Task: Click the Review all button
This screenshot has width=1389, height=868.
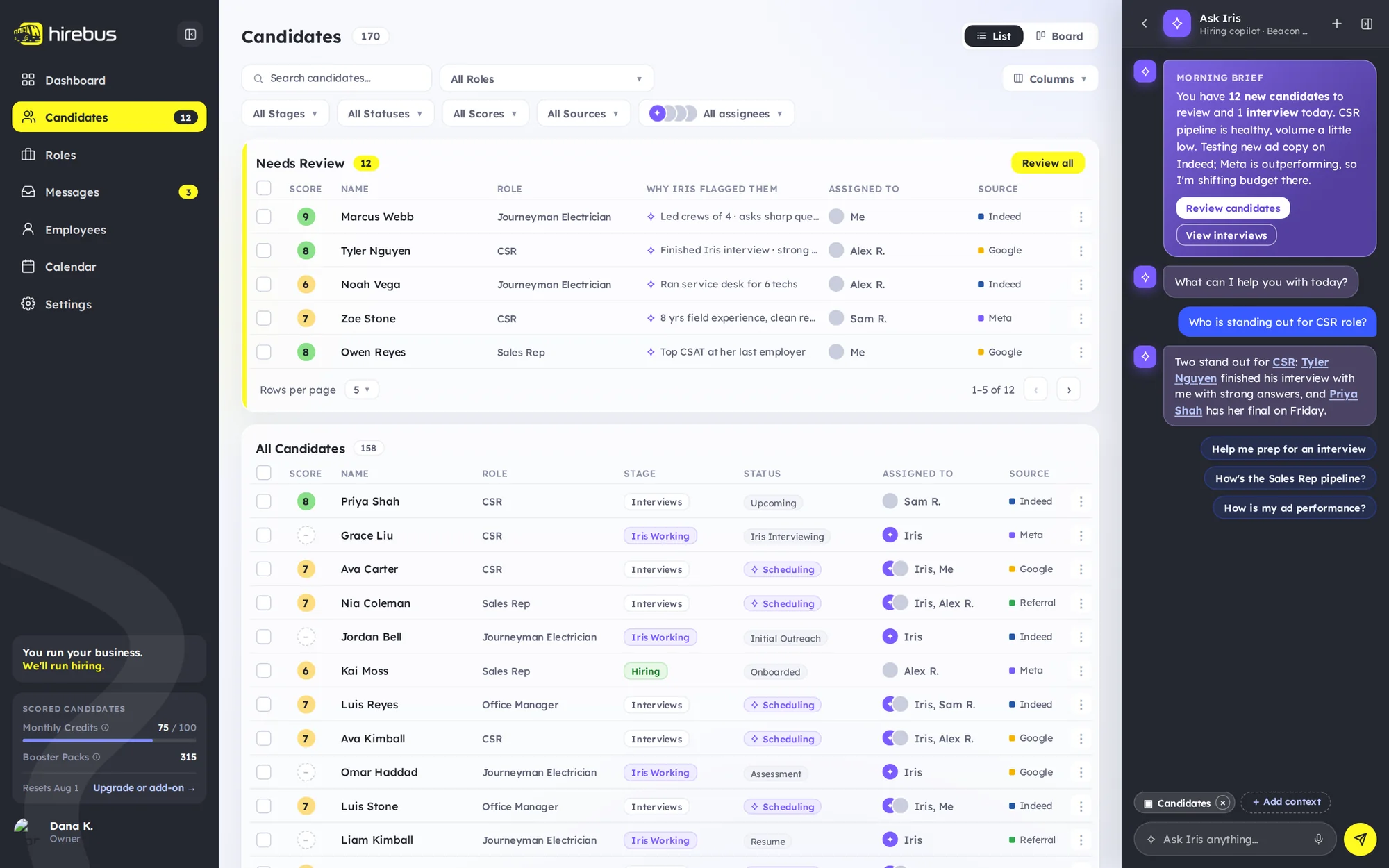Action: (x=1047, y=163)
